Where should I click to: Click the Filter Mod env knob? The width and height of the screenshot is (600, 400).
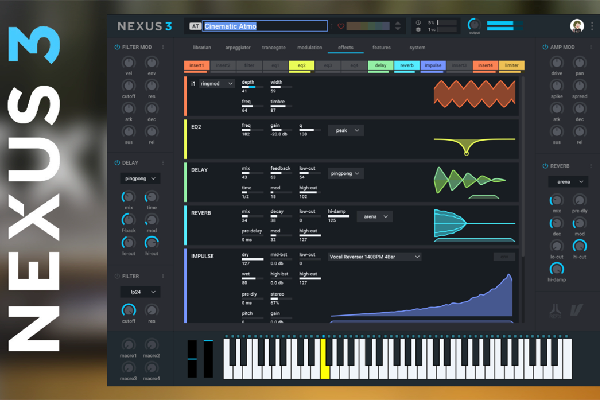point(152,62)
